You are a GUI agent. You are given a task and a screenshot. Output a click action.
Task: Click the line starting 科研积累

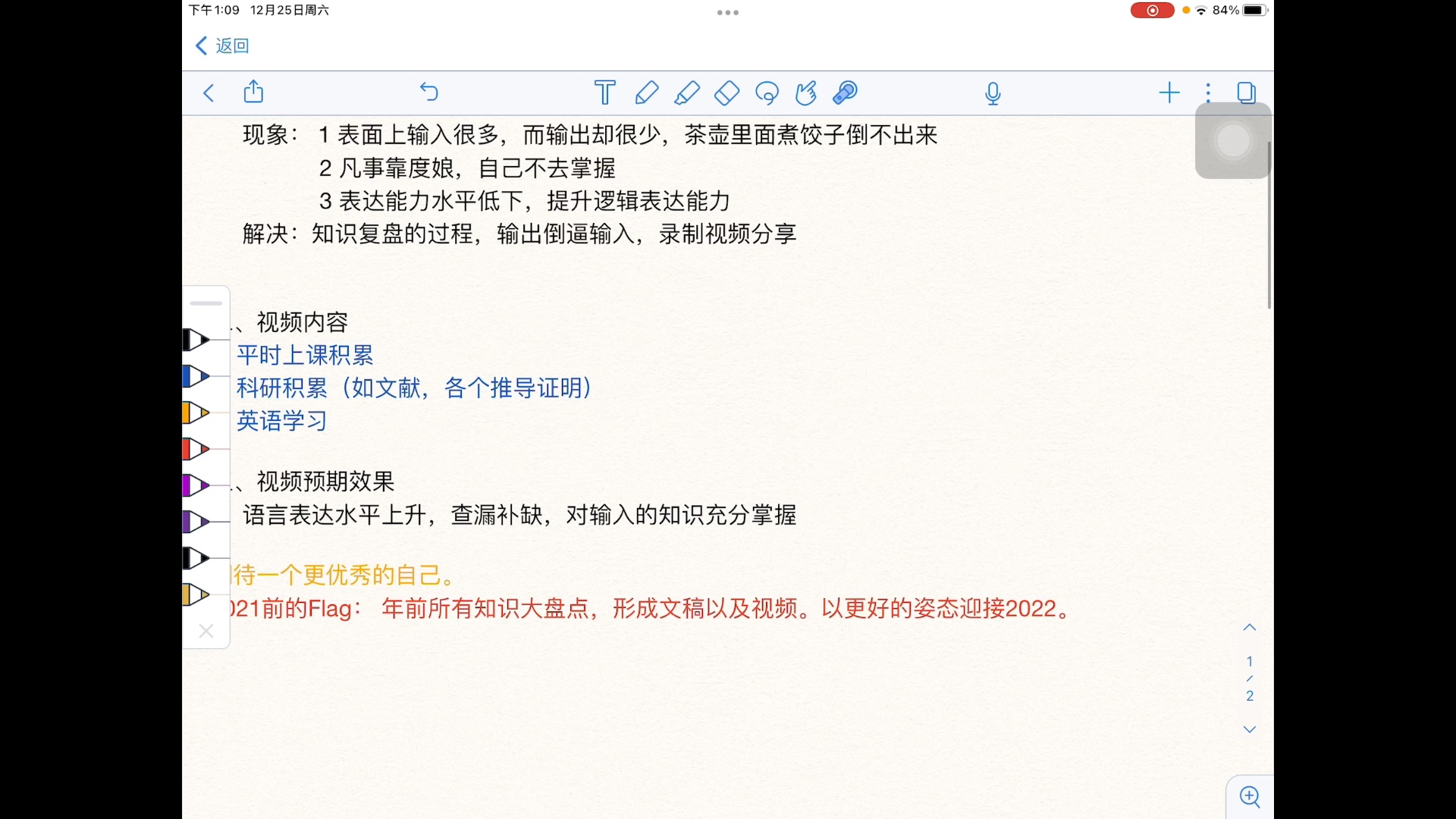[414, 388]
